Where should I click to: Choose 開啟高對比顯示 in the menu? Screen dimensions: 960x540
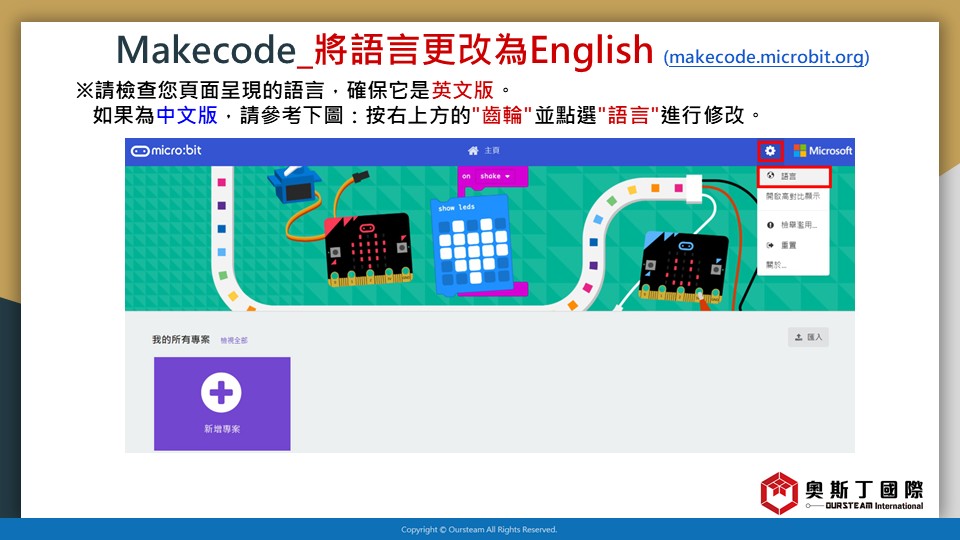[793, 196]
